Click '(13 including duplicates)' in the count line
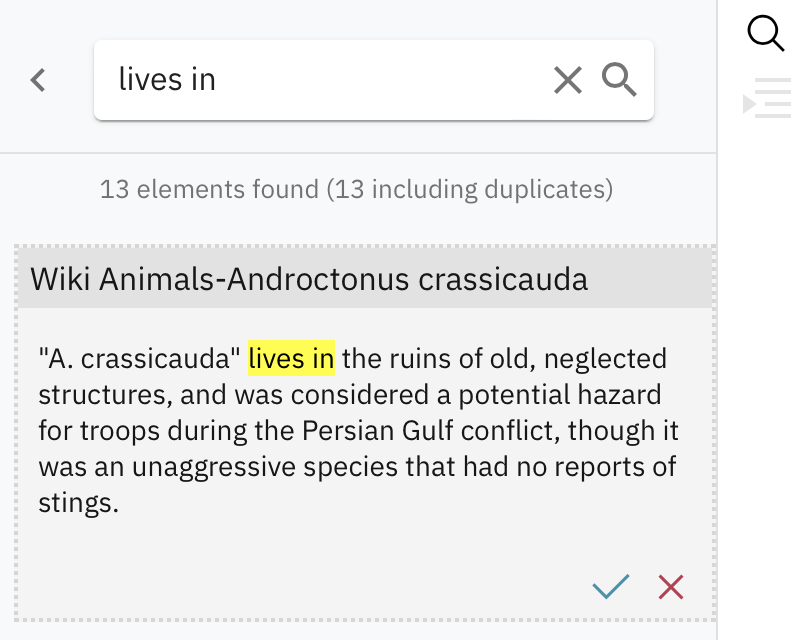Image resolution: width=808 pixels, height=640 pixels. (469, 189)
